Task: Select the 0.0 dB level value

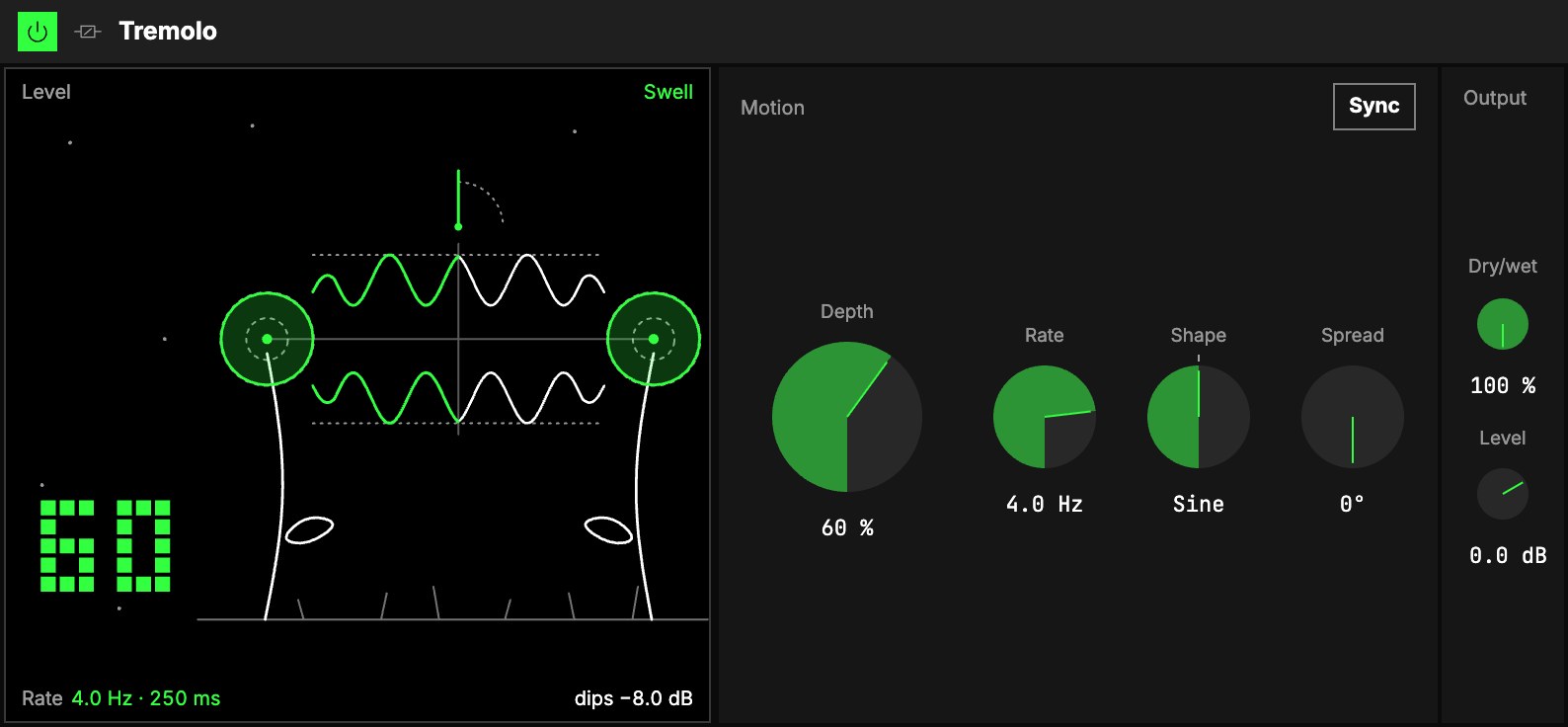Action: click(x=1508, y=556)
